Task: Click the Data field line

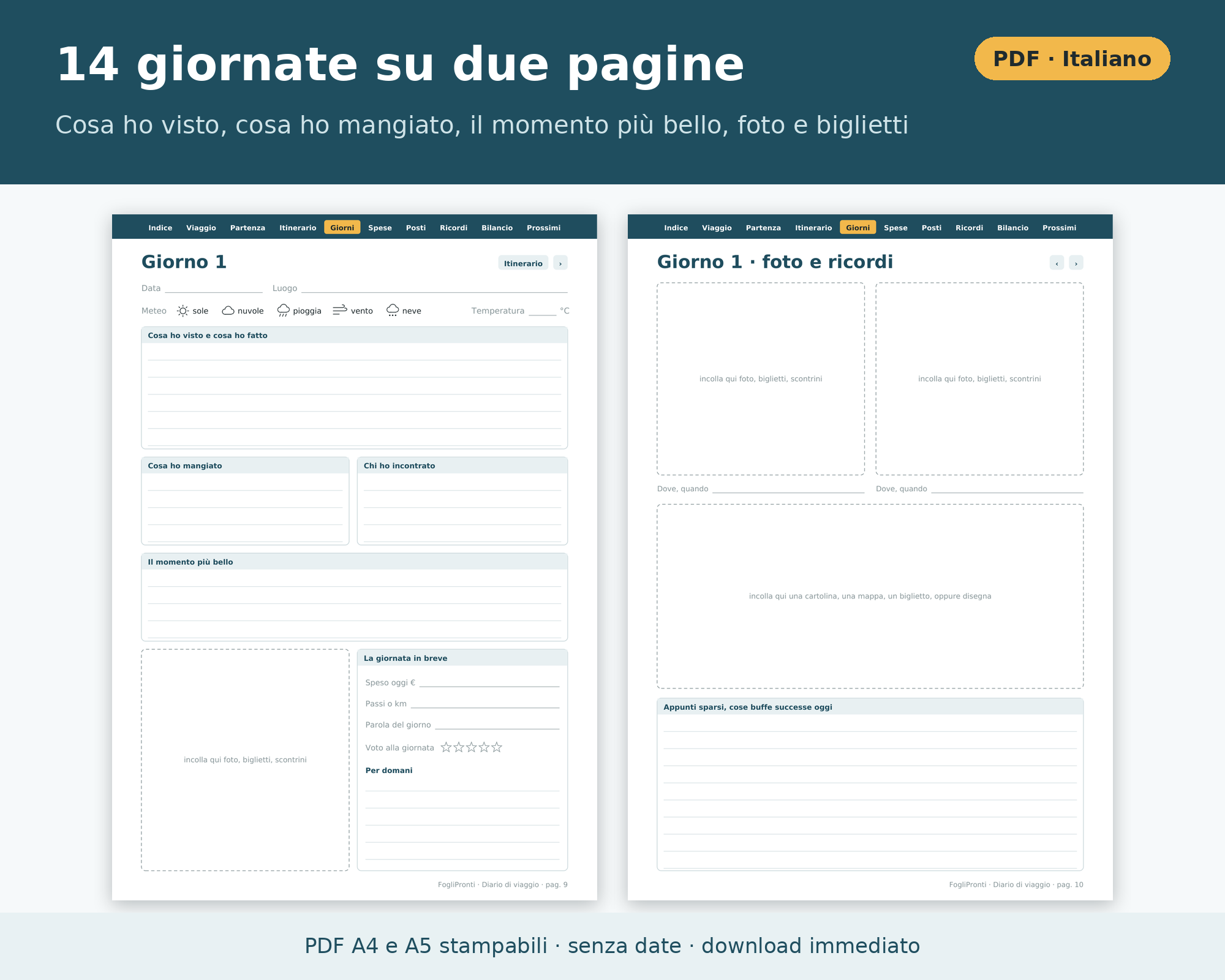Action: tap(213, 288)
